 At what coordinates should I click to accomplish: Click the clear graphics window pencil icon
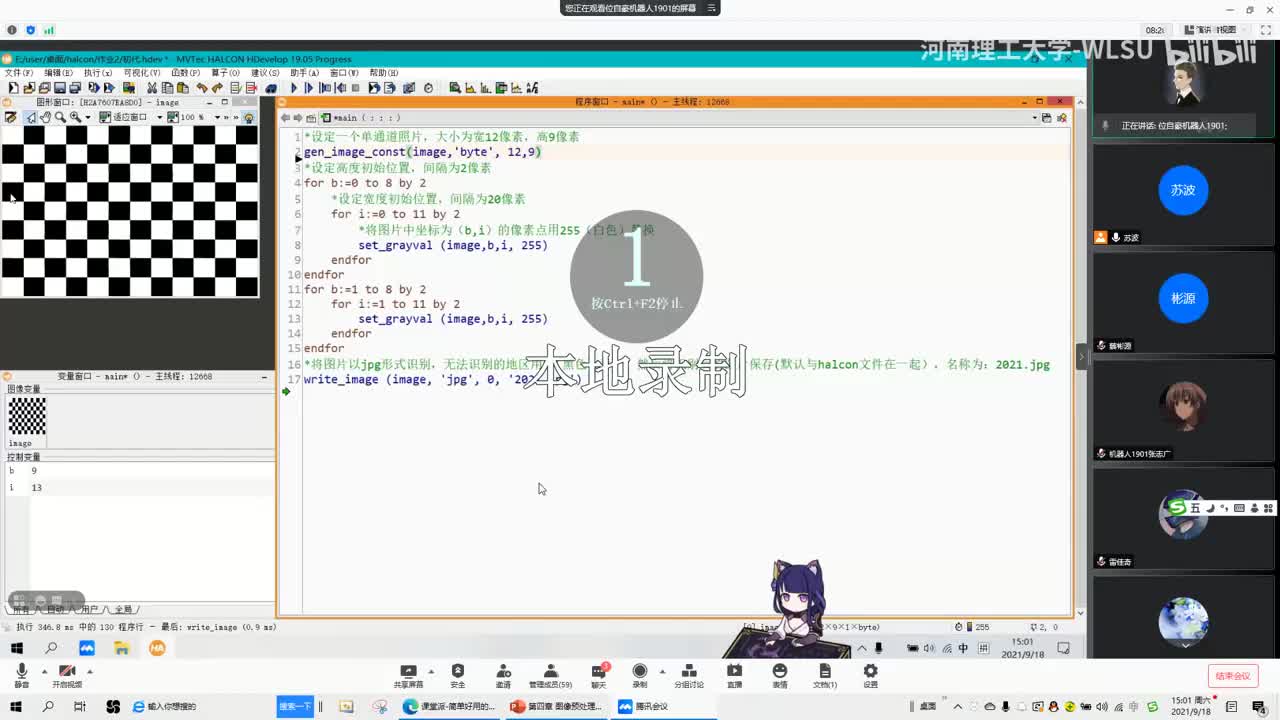(11, 117)
